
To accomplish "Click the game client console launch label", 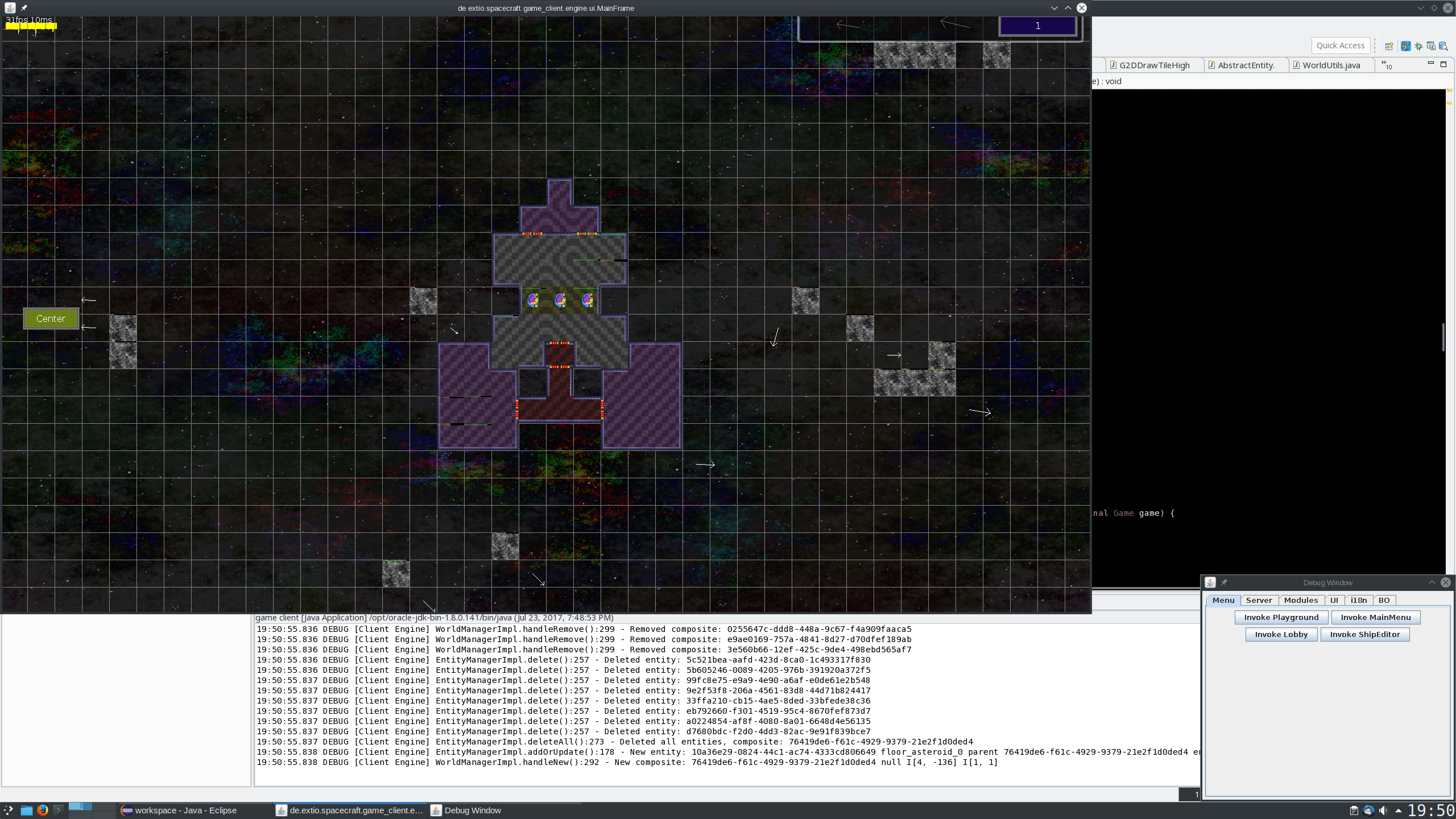I will pyautogui.click(x=434, y=618).
